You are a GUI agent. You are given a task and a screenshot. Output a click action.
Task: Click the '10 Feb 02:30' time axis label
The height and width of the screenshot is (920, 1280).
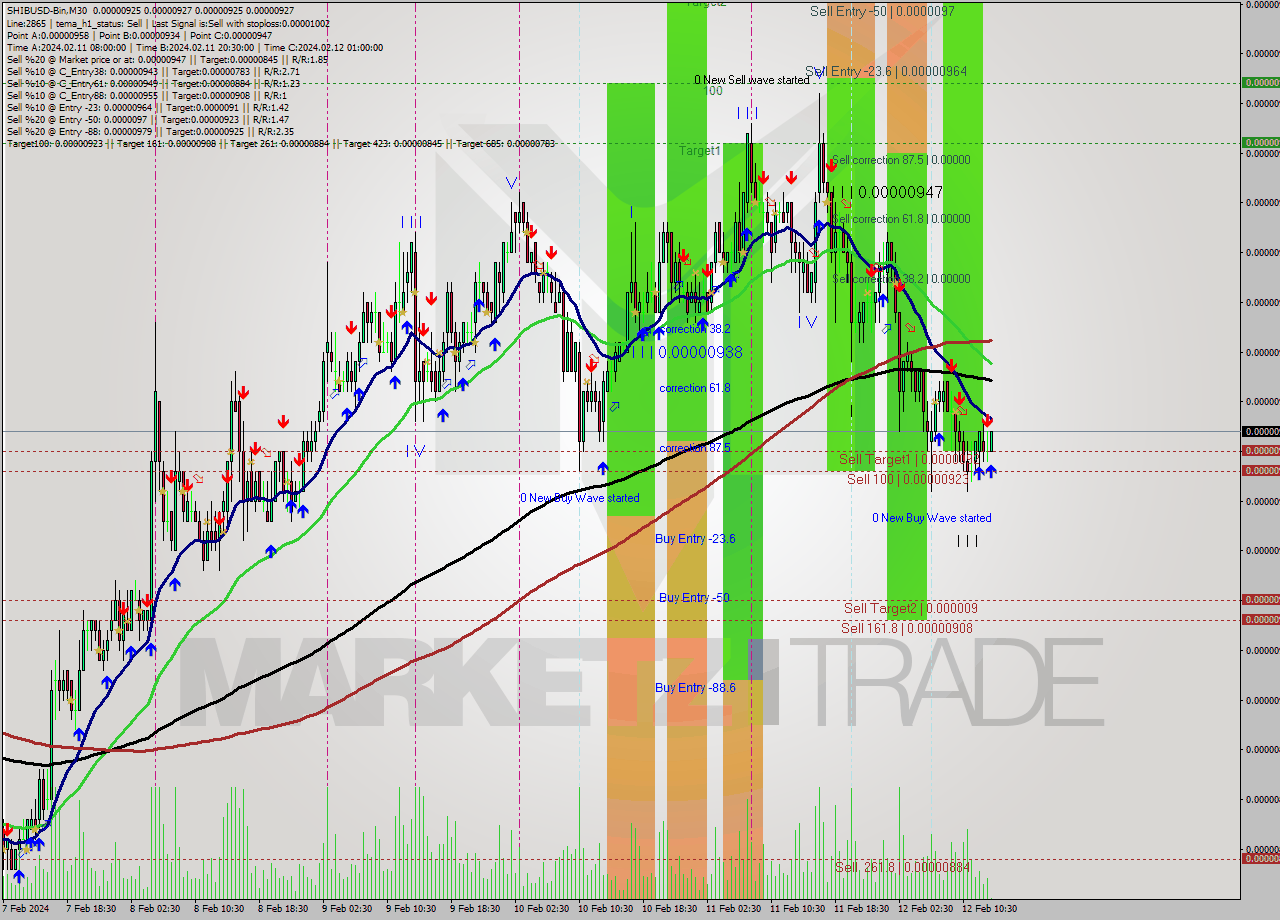click(x=542, y=909)
